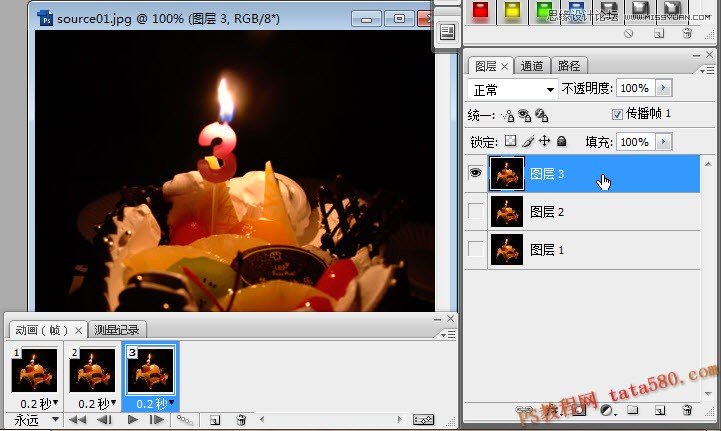The image size is (721, 431).
Task: Switch to the 通道 tab
Action: (532, 66)
